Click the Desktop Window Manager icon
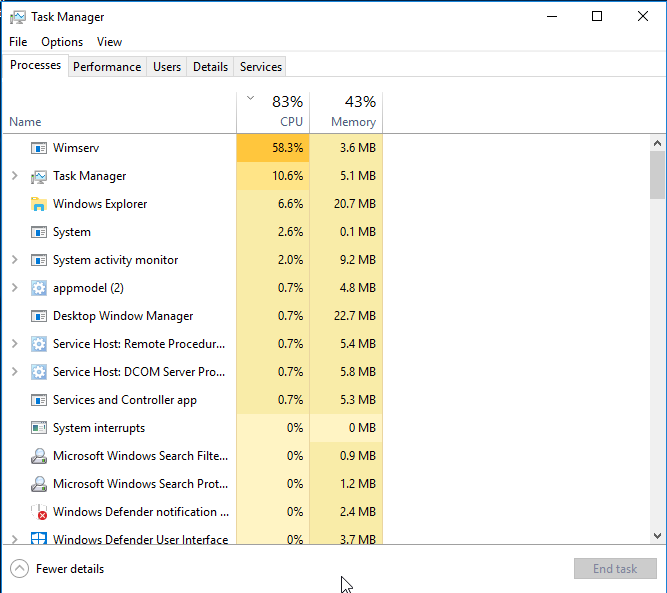This screenshot has height=593, width=667. pos(39,316)
